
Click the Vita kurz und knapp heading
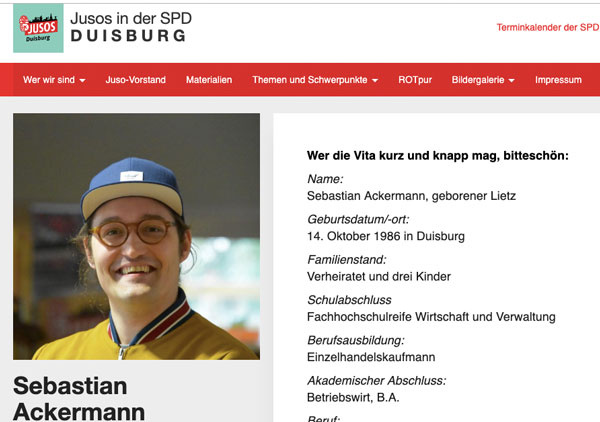(x=438, y=156)
